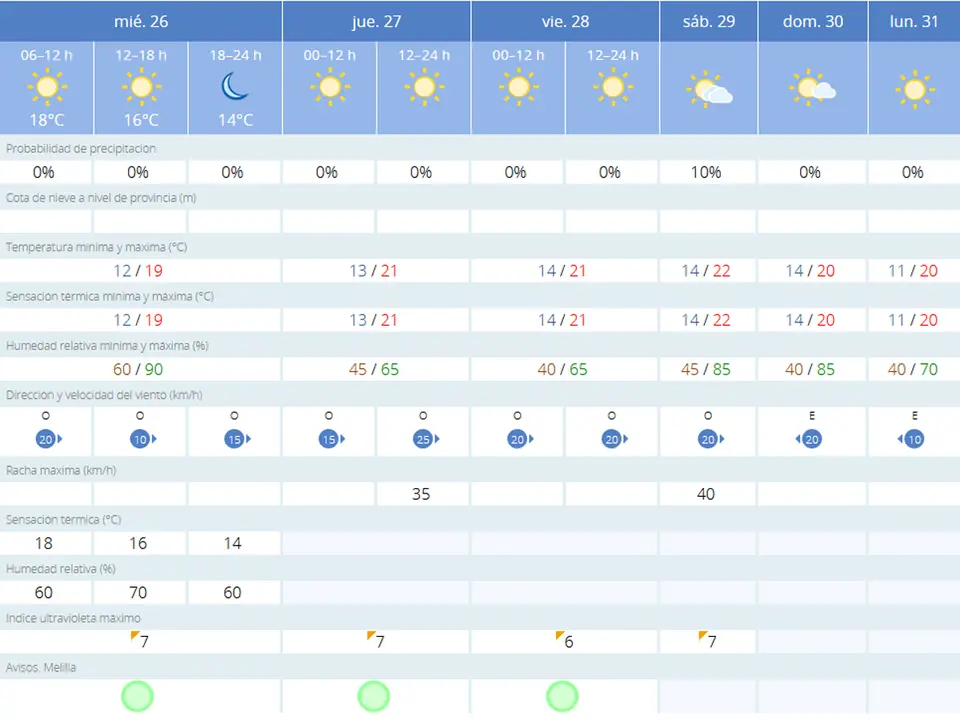Select the lun. 31 day header
Screen dimensions: 960x720
click(x=914, y=21)
